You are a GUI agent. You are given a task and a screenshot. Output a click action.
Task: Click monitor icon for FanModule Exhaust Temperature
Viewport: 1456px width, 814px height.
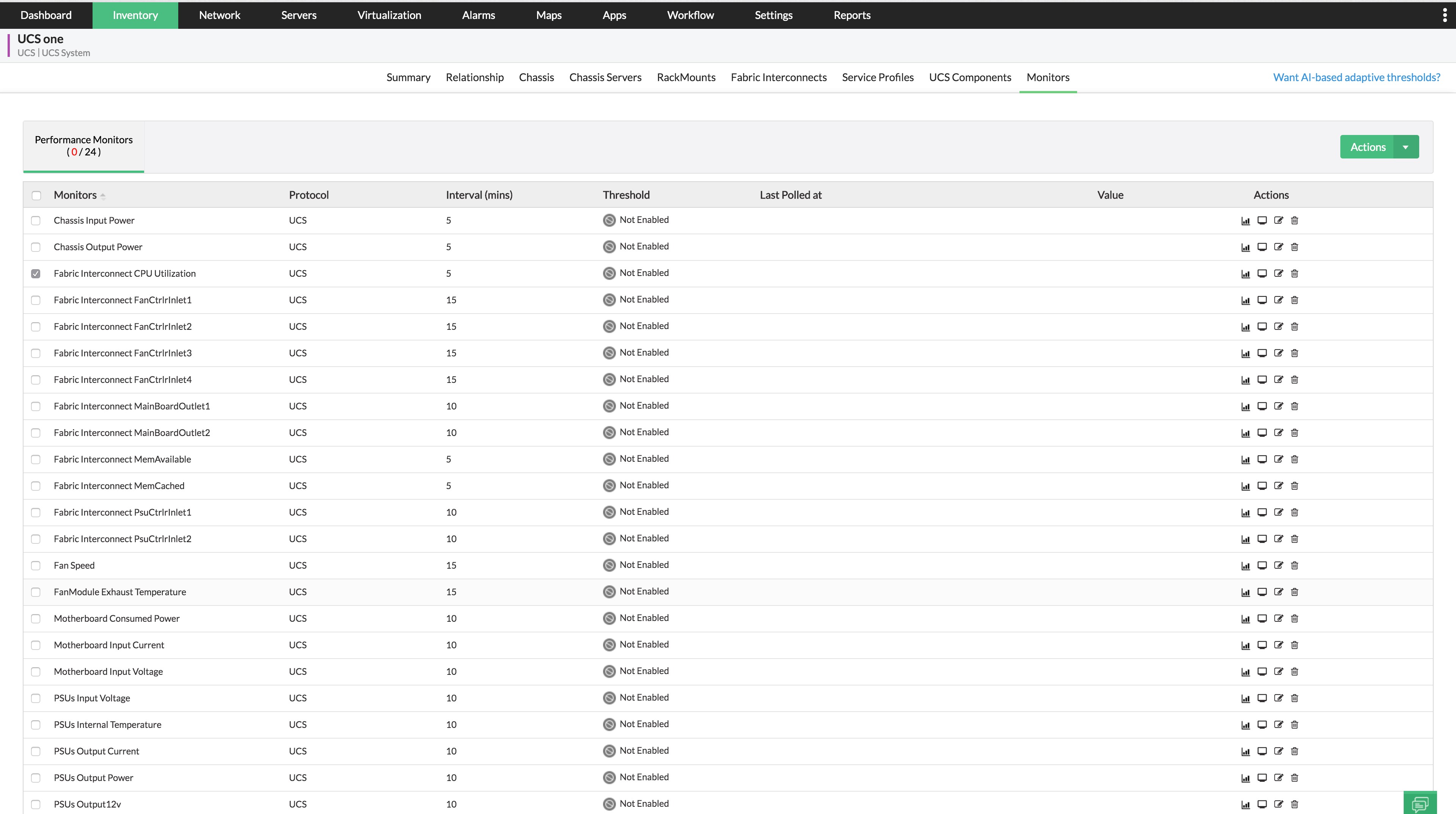pyautogui.click(x=1261, y=592)
